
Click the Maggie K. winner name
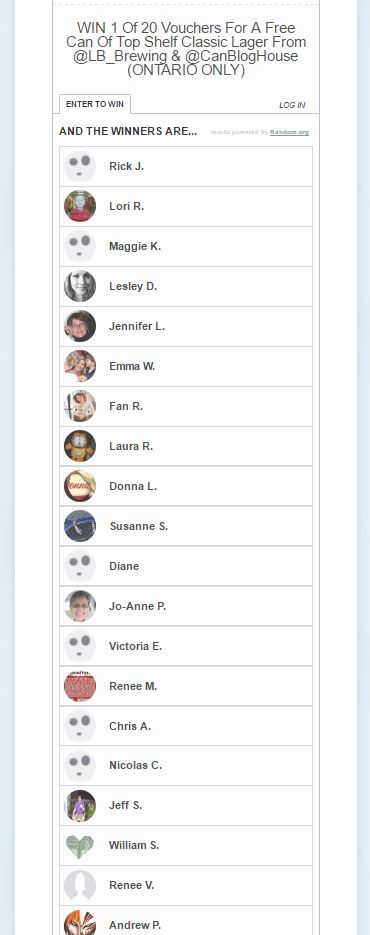(135, 246)
